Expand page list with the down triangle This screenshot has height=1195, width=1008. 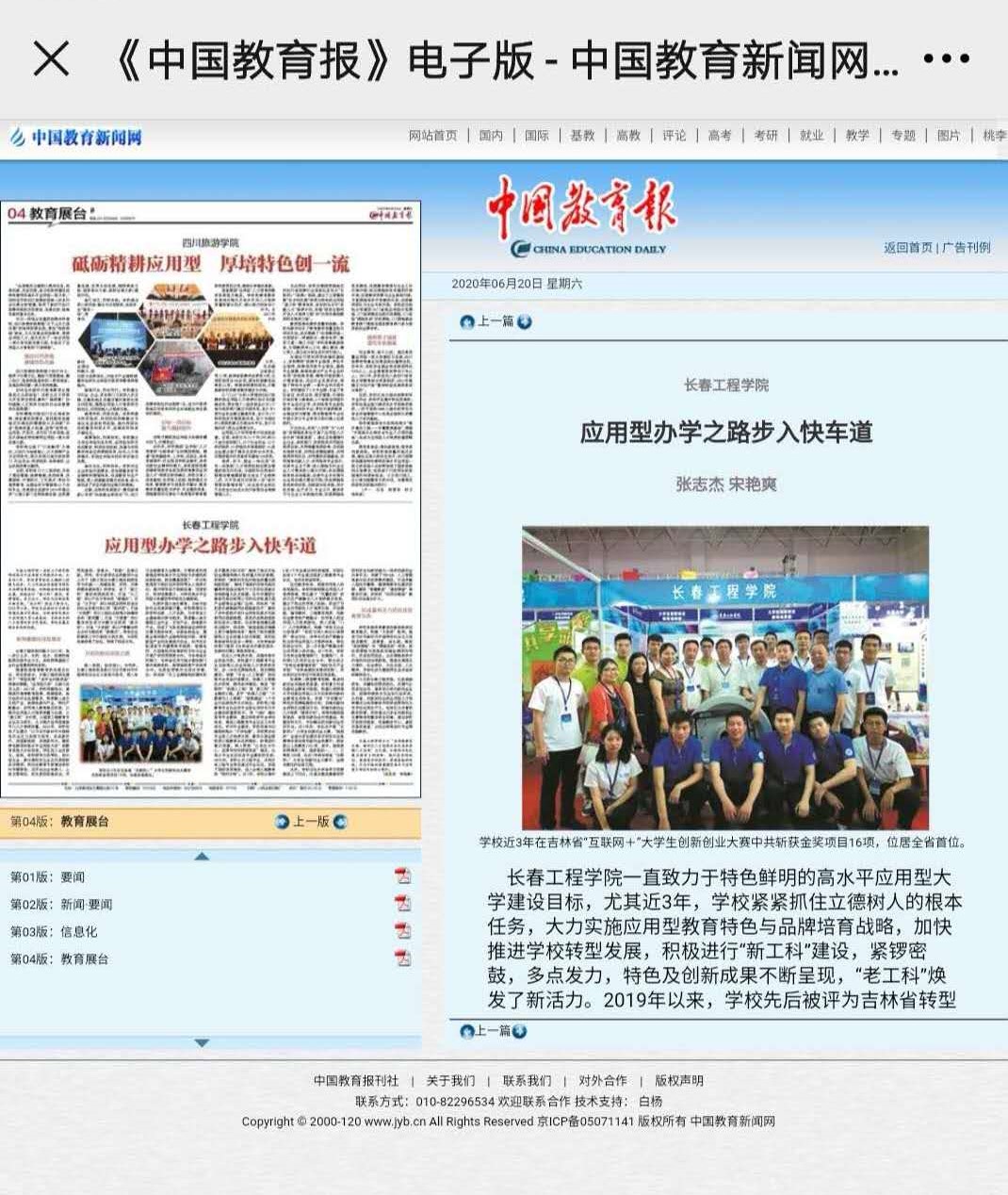coord(202,1042)
